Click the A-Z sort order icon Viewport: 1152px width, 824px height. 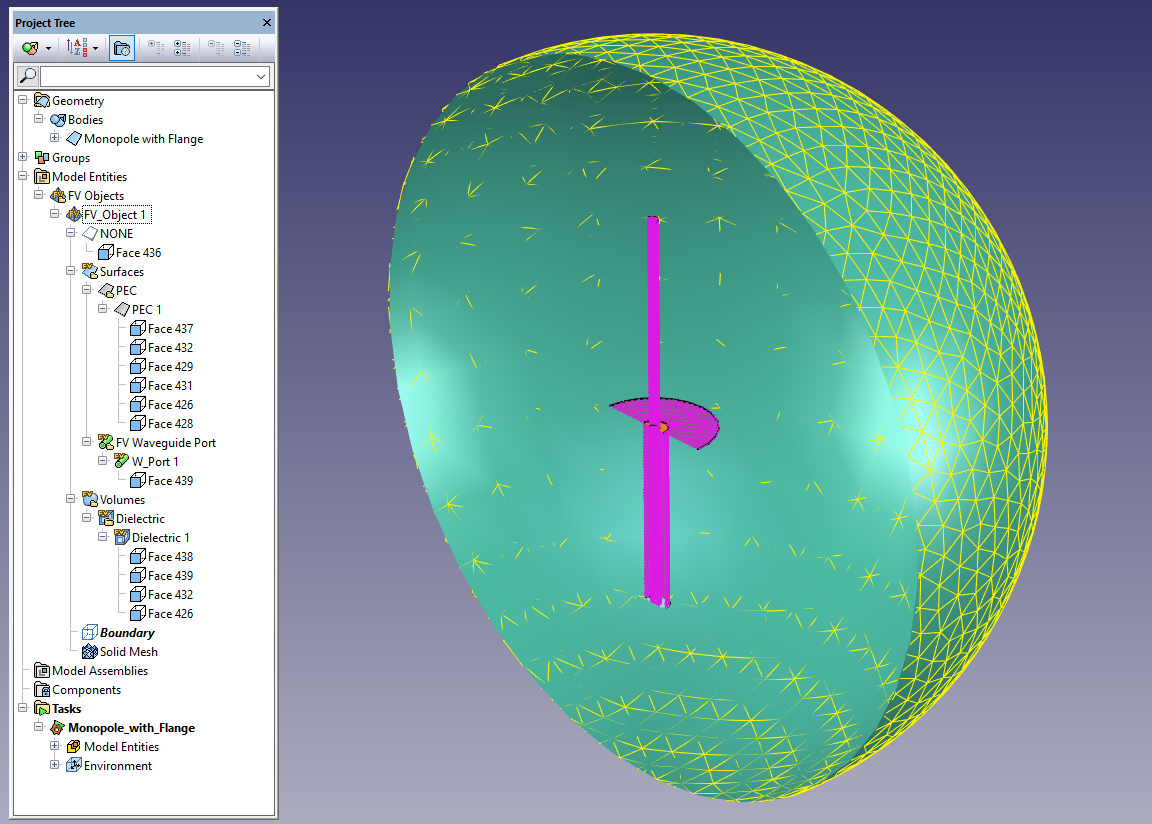click(x=77, y=47)
